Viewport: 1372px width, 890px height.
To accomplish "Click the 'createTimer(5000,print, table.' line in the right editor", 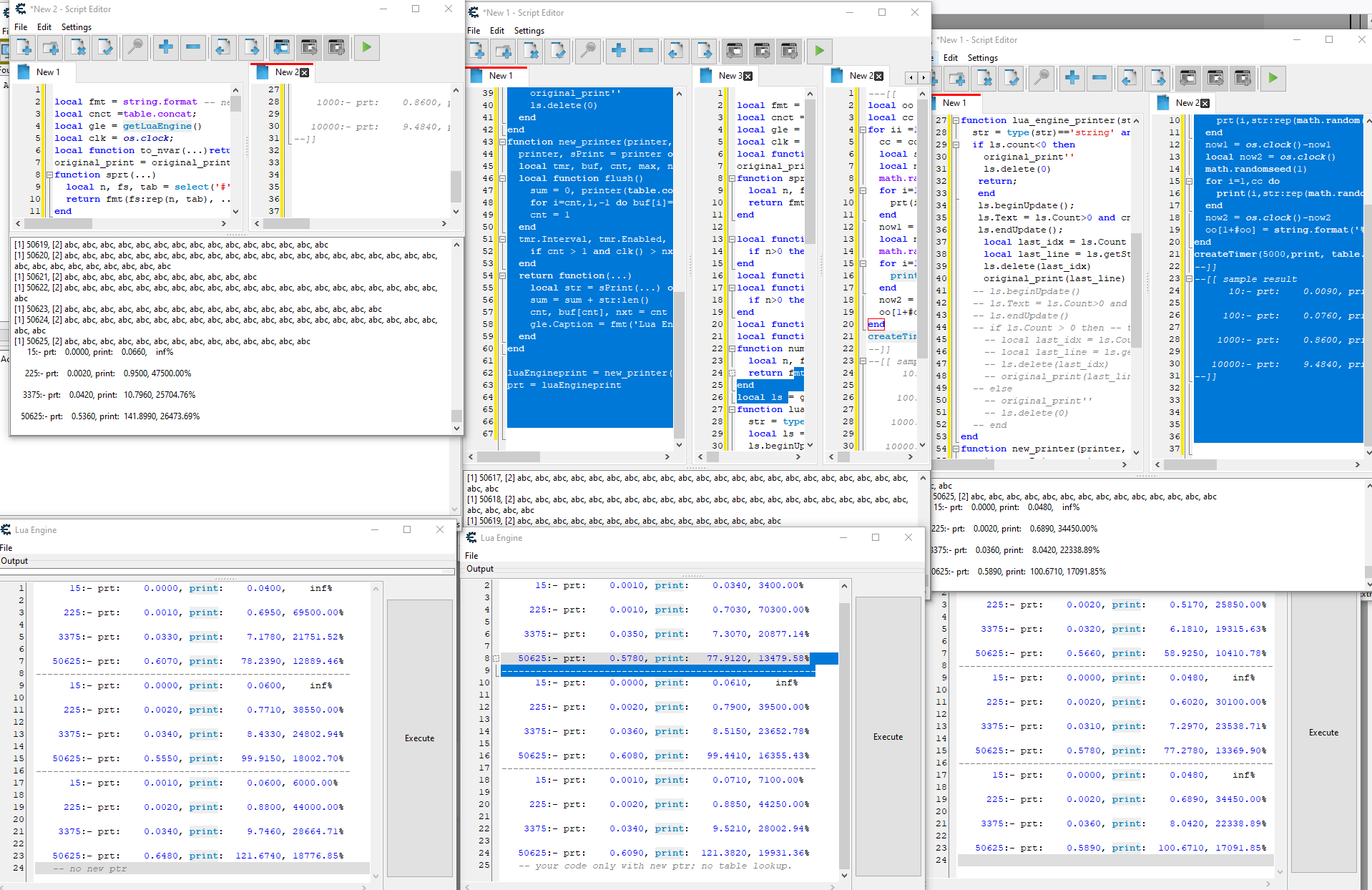I will (1278, 255).
